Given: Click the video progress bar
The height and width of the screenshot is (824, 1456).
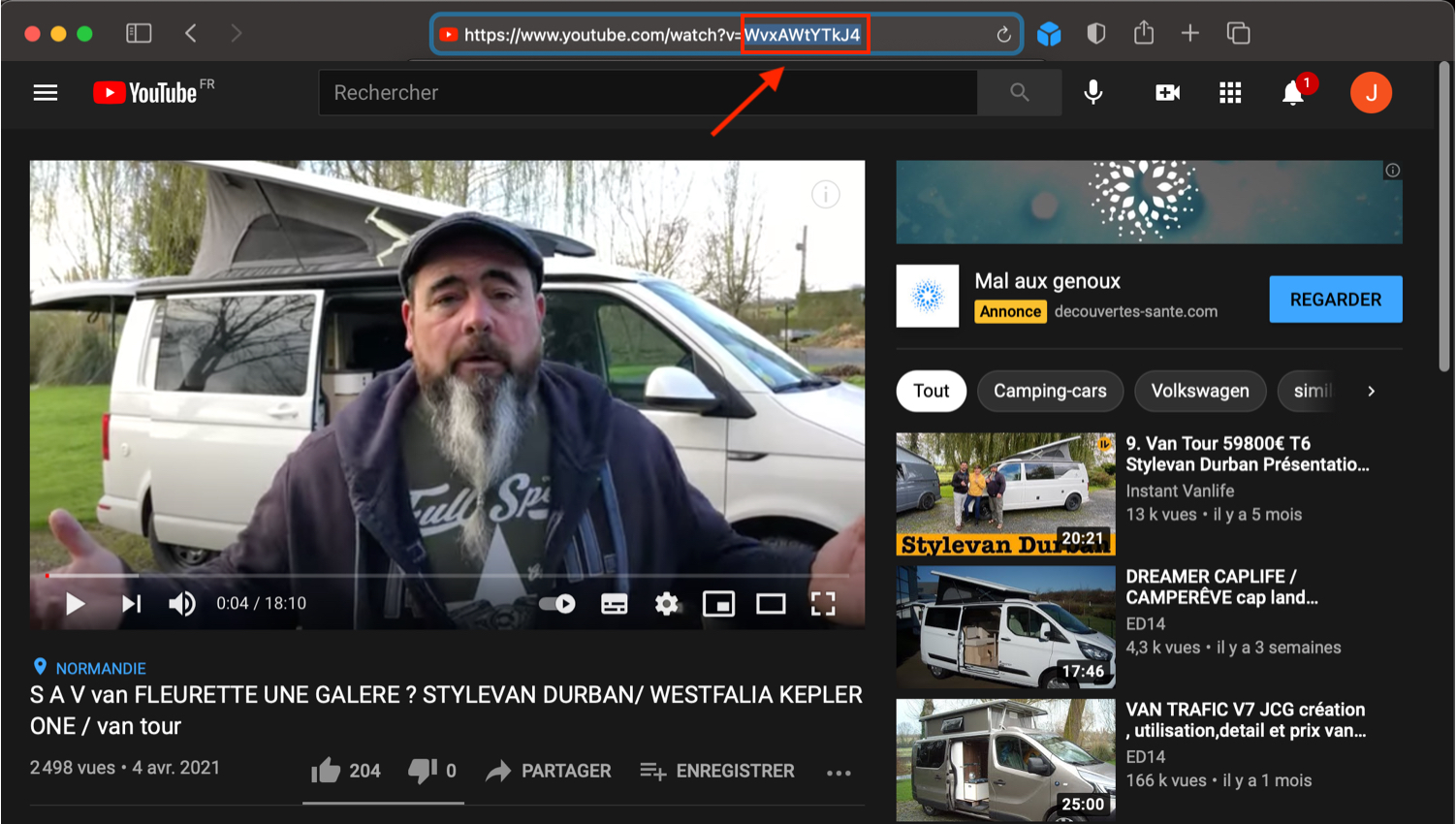Looking at the screenshot, I should coord(447,576).
